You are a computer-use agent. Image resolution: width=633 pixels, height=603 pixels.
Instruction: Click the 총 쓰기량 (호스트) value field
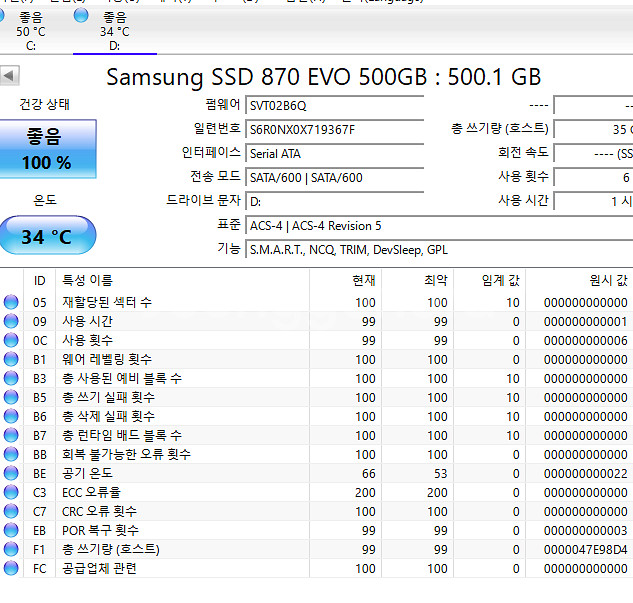pyautogui.click(x=593, y=130)
